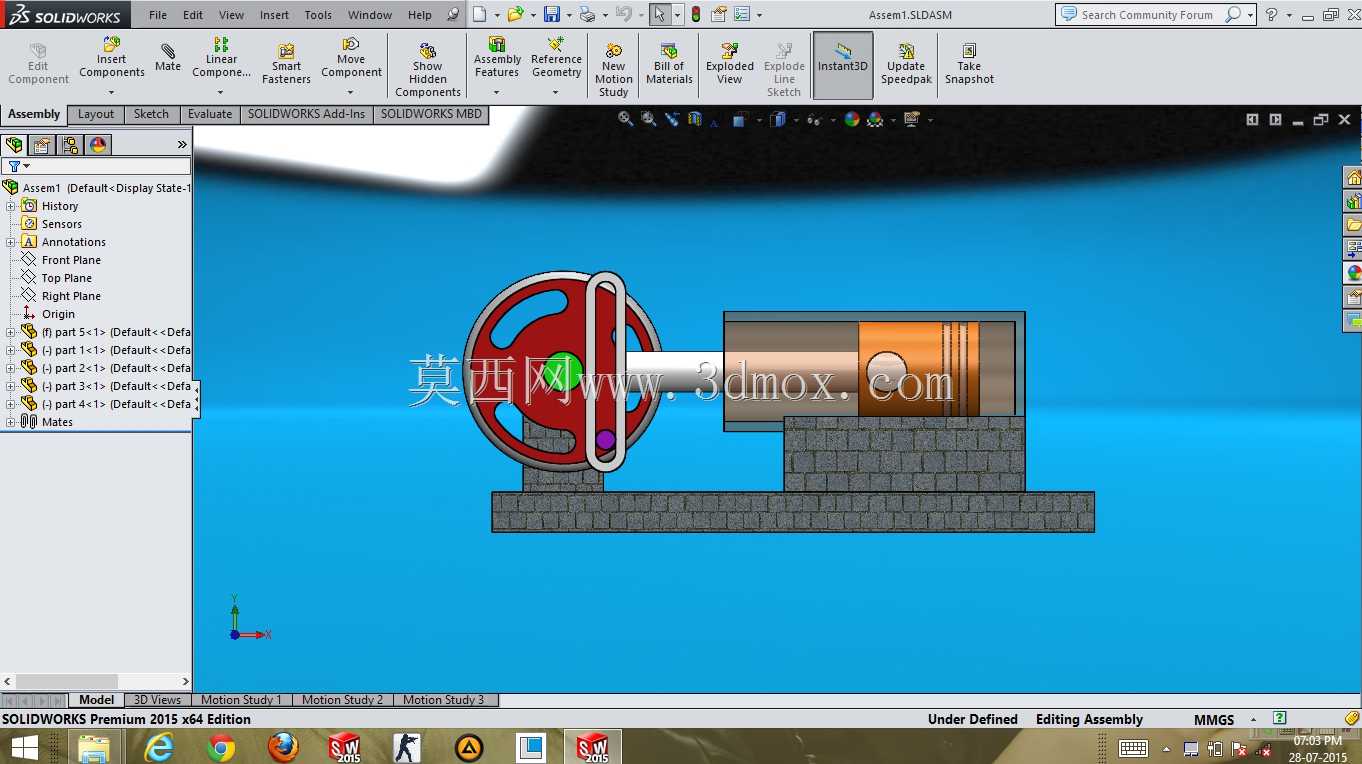Click Zoom to Fit in view toolbar
This screenshot has height=764, width=1362.
(625, 119)
